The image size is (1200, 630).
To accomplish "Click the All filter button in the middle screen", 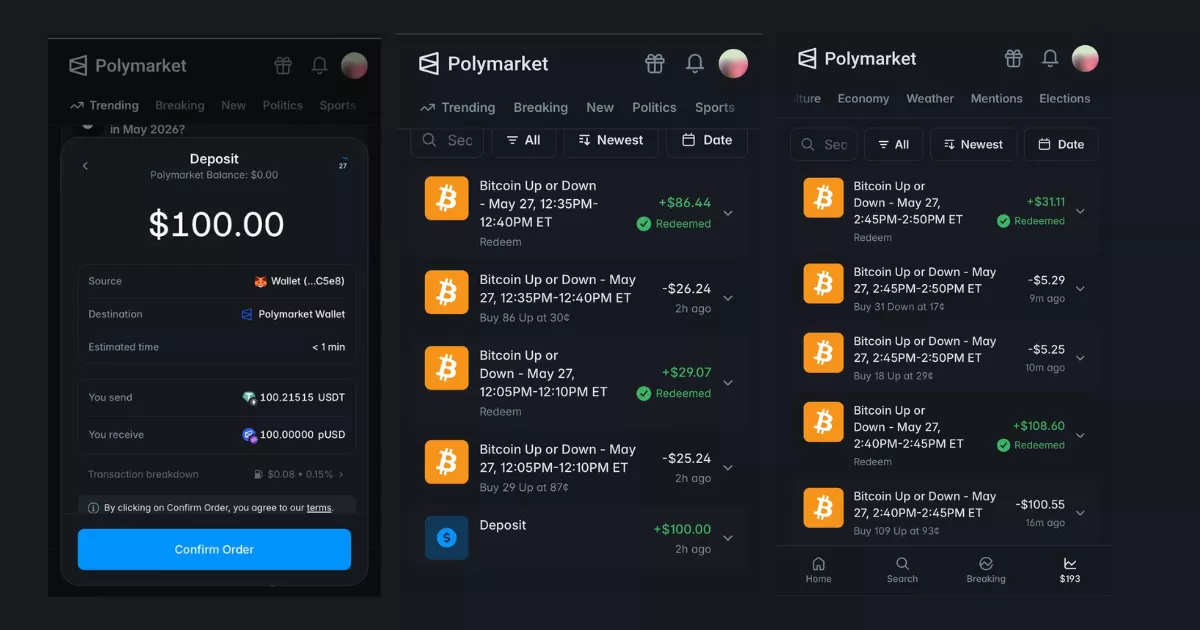I will tap(523, 140).
